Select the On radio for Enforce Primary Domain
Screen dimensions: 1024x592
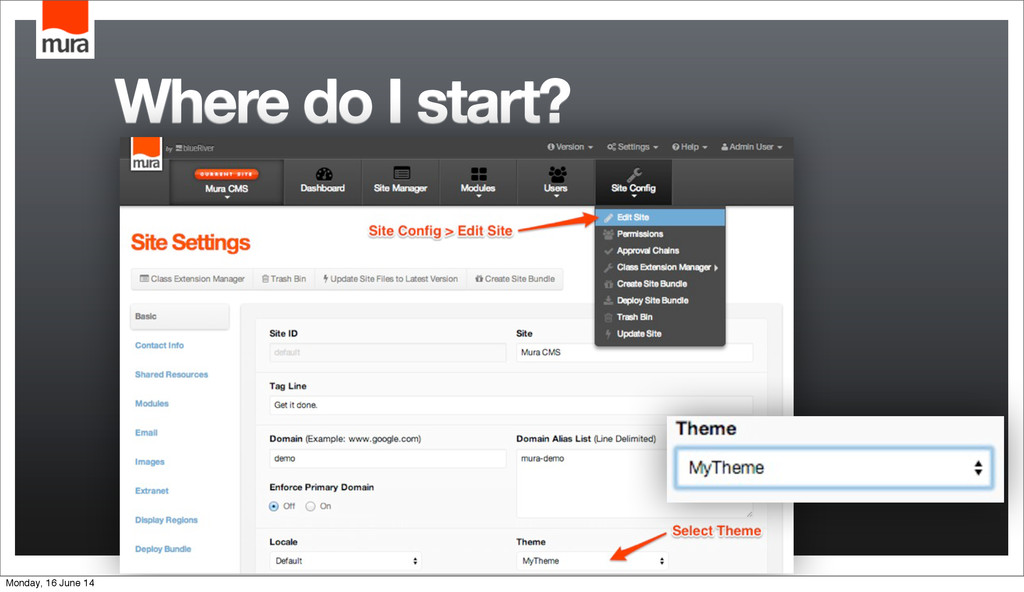pos(310,506)
